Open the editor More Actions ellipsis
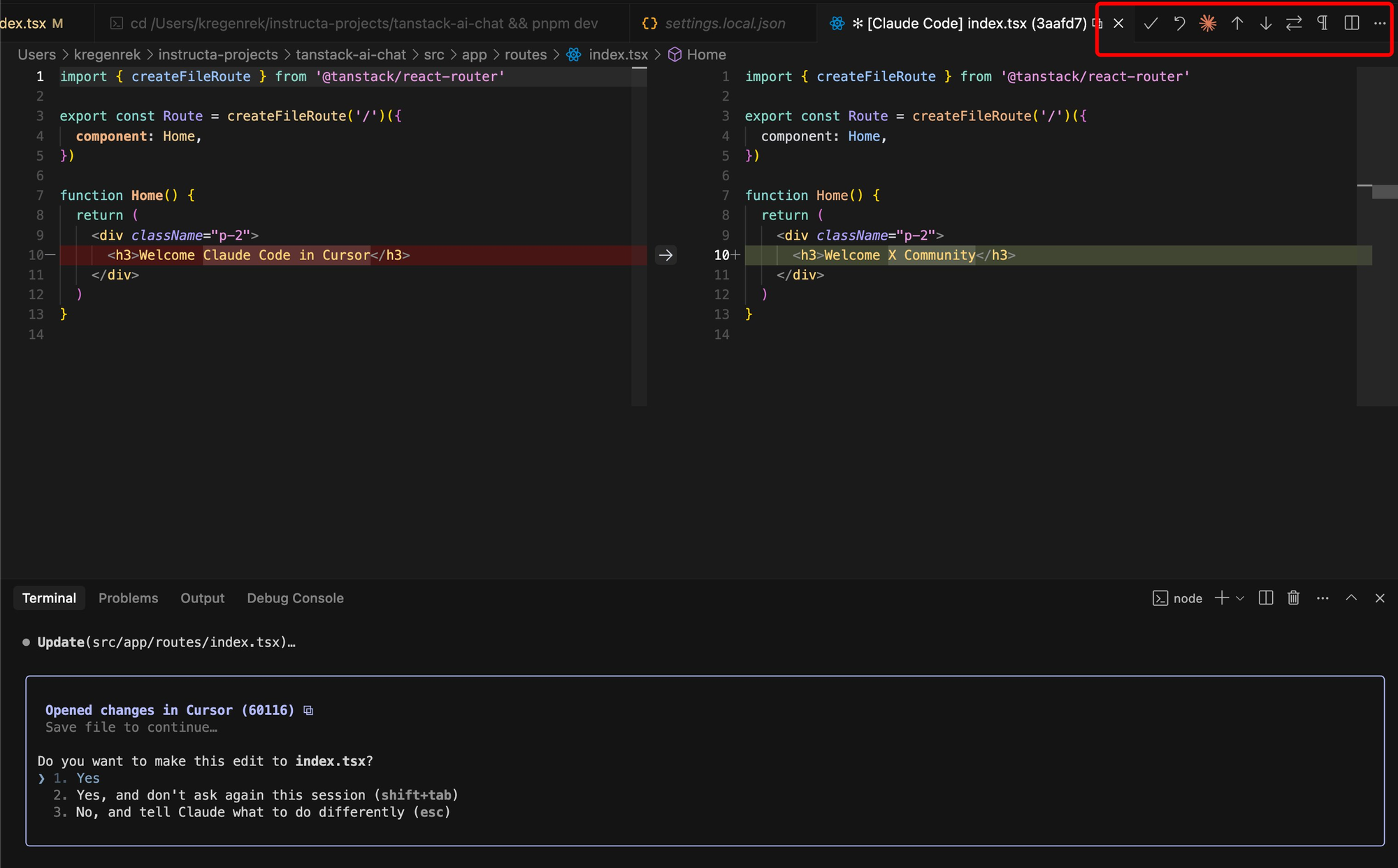1398x868 pixels. (1380, 23)
